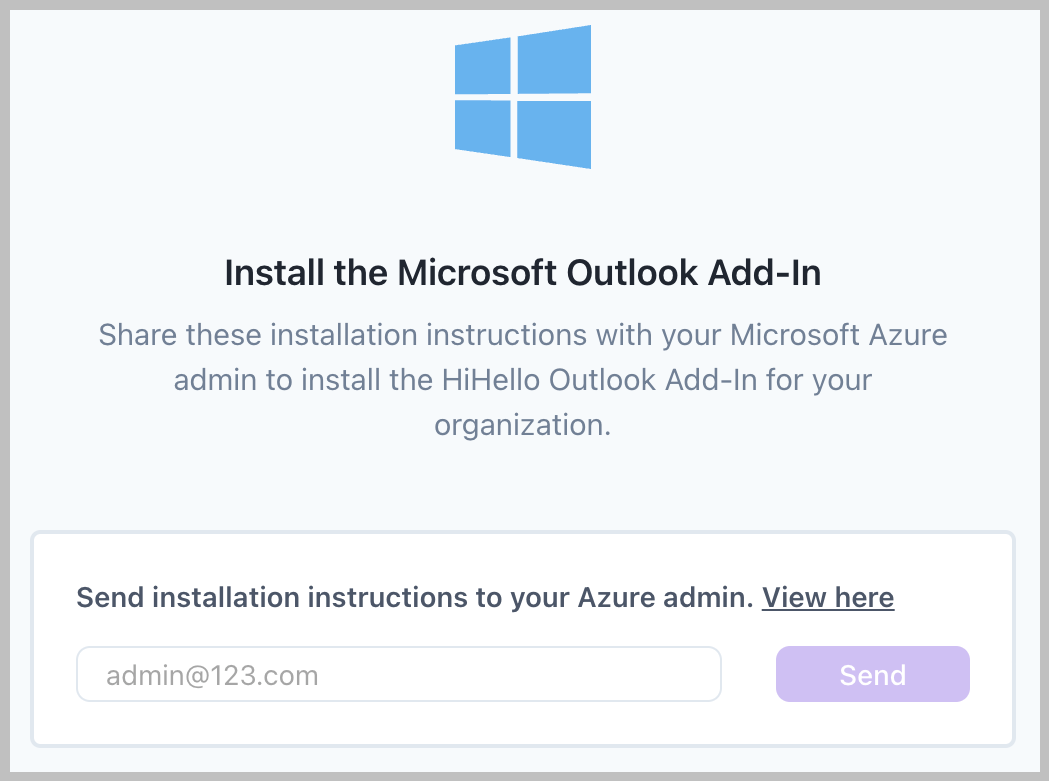Open the 'View here' instructions link

click(x=828, y=597)
